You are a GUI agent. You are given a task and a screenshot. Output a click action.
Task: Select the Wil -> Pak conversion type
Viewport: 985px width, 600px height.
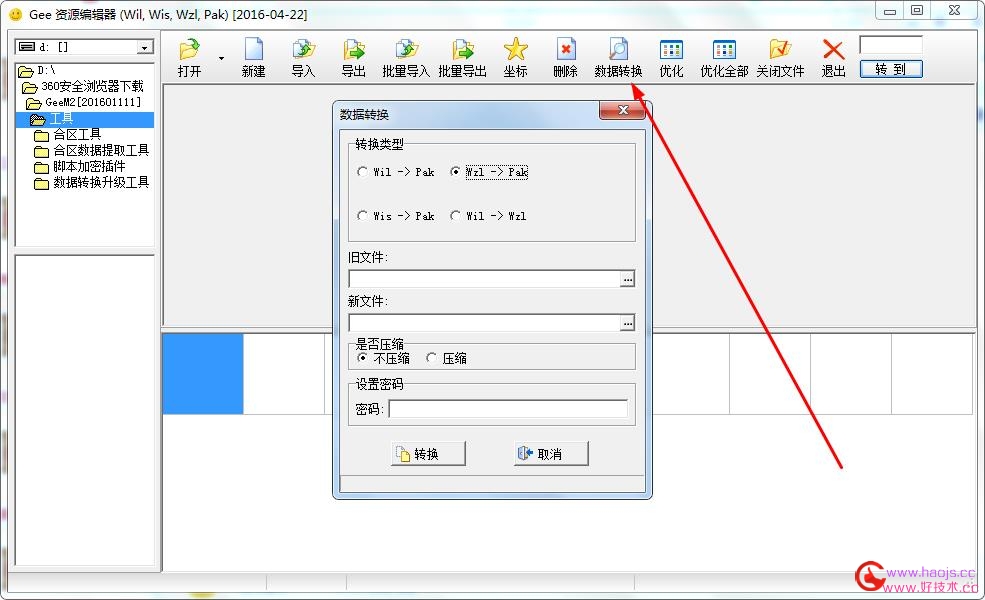(x=396, y=172)
